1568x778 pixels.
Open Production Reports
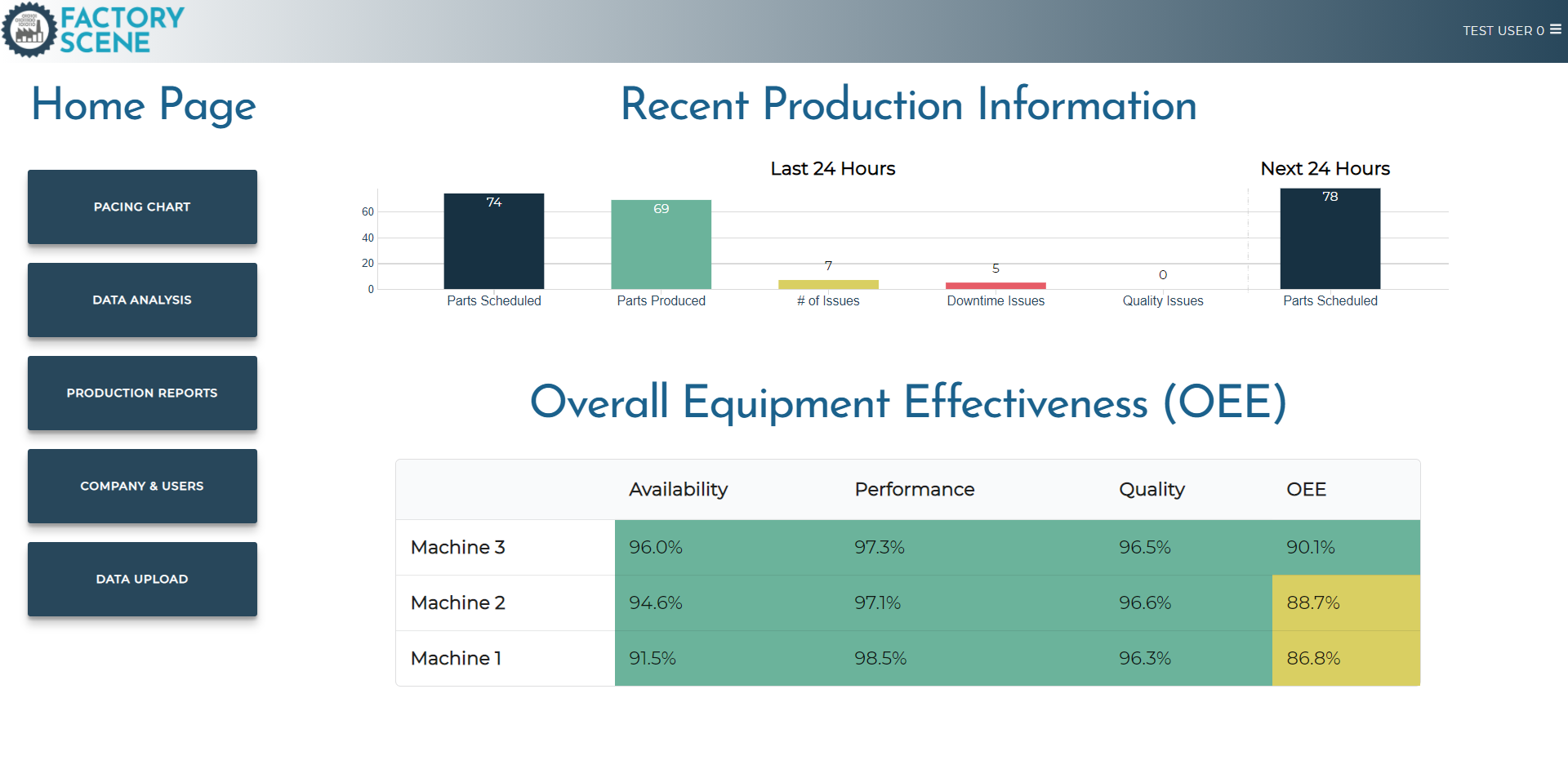(142, 393)
